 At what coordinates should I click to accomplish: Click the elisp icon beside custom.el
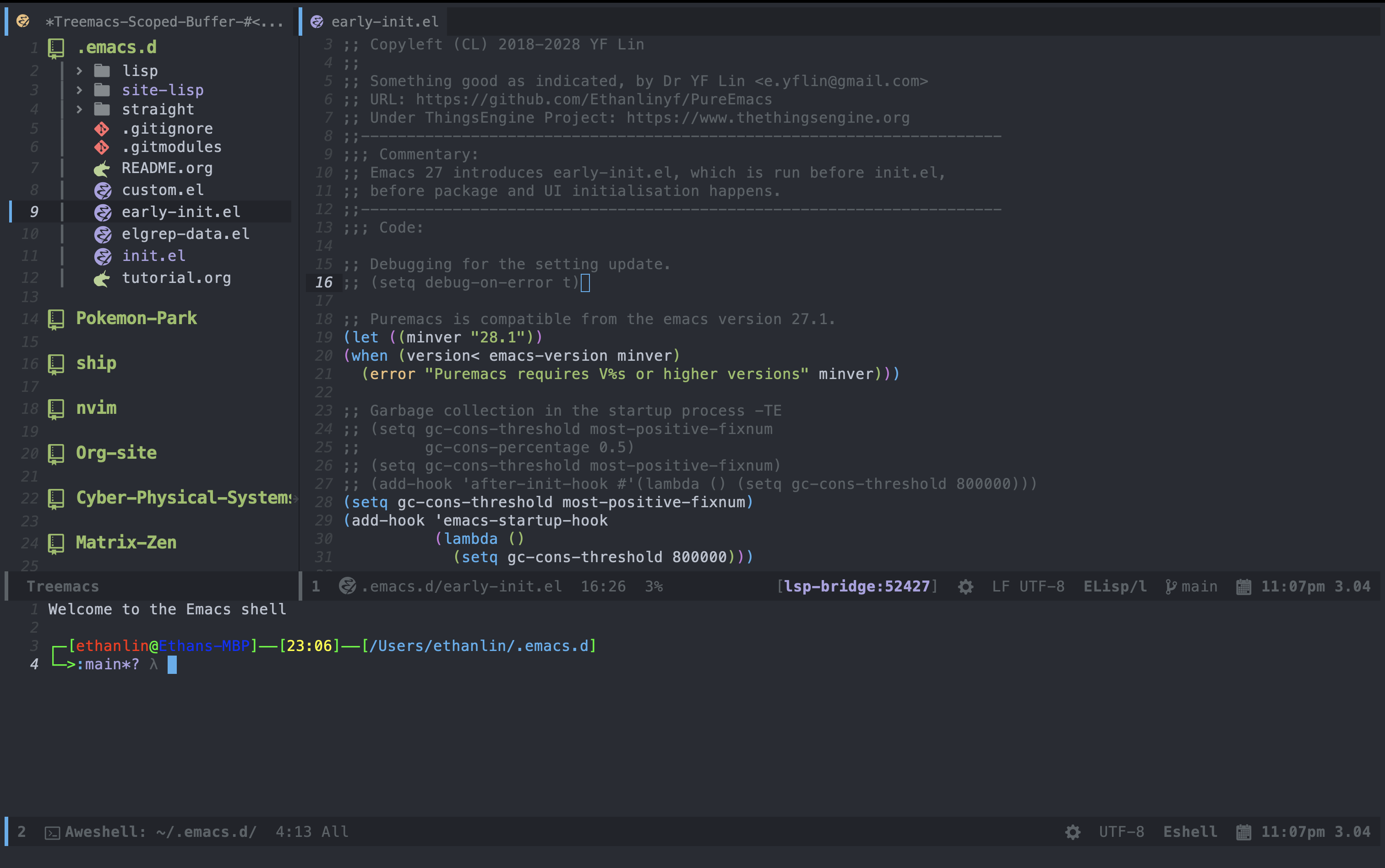tap(102, 190)
